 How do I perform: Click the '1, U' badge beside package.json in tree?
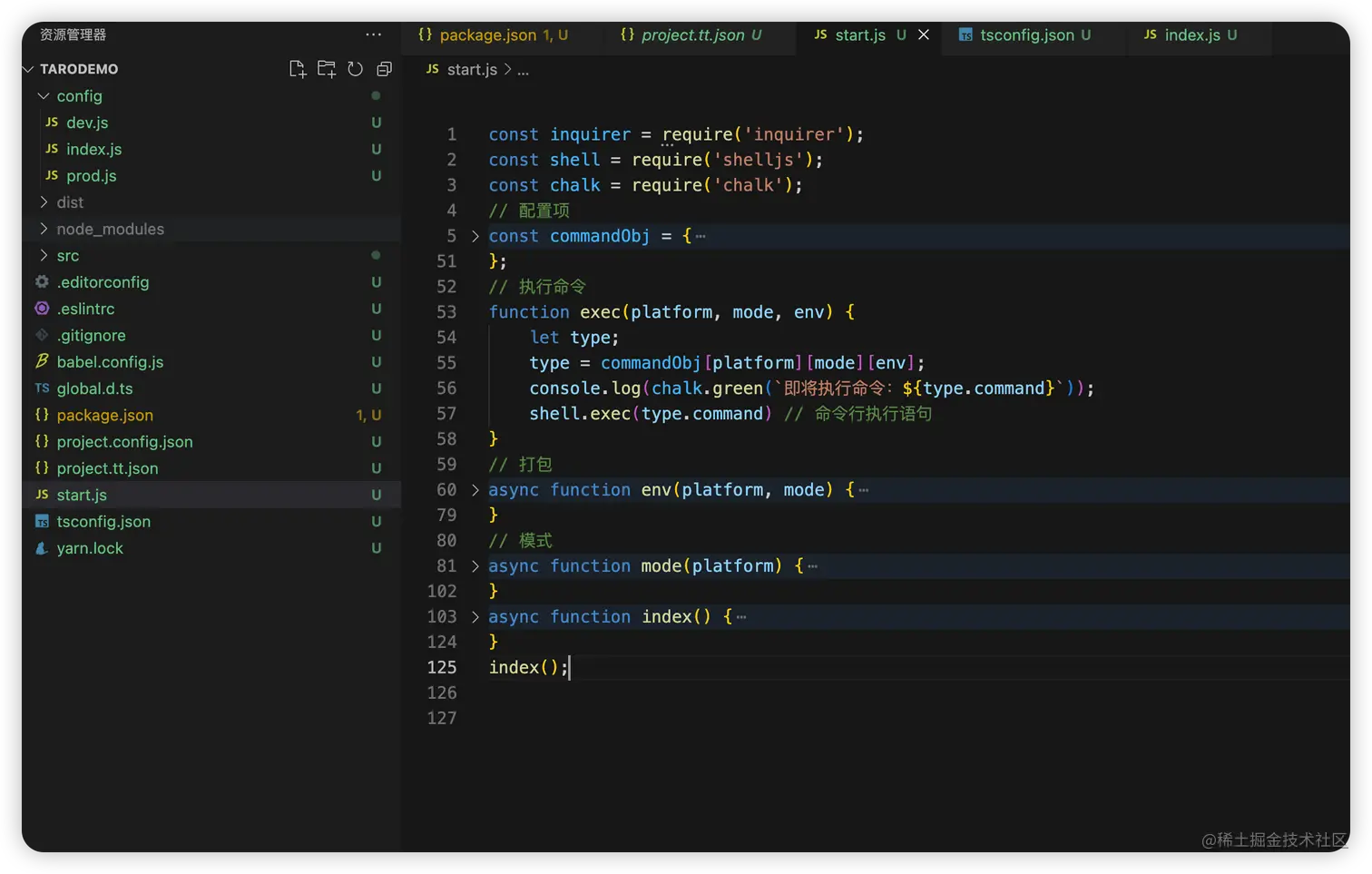click(368, 415)
